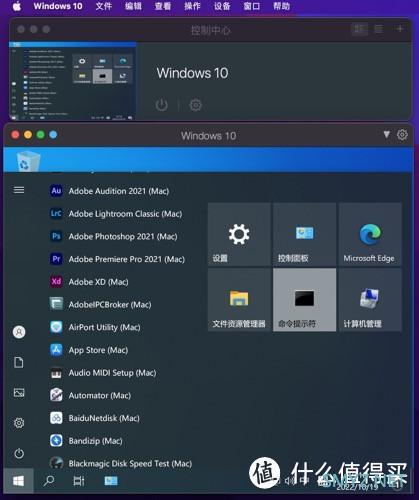Open the 帮助 menu
The image size is (419, 500).
coord(281,6)
